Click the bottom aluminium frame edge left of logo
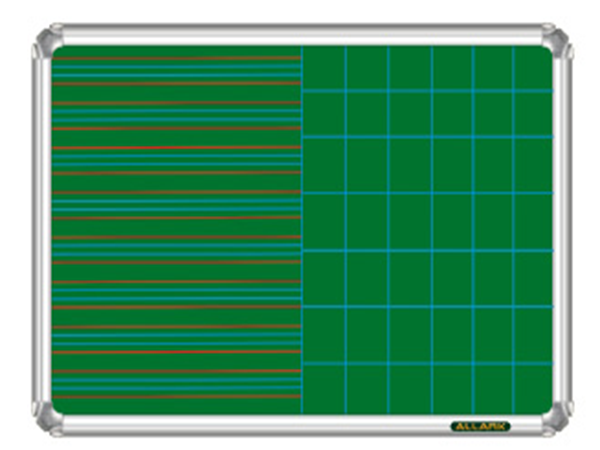This screenshot has height=450, width=600. tap(250, 424)
